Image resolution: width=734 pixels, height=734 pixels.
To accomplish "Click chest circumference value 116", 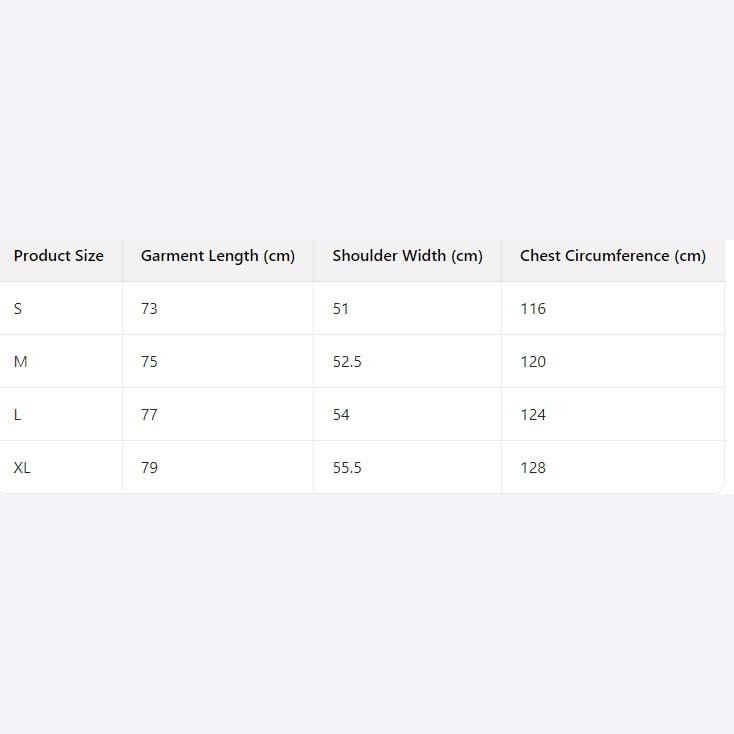I will coord(533,309).
